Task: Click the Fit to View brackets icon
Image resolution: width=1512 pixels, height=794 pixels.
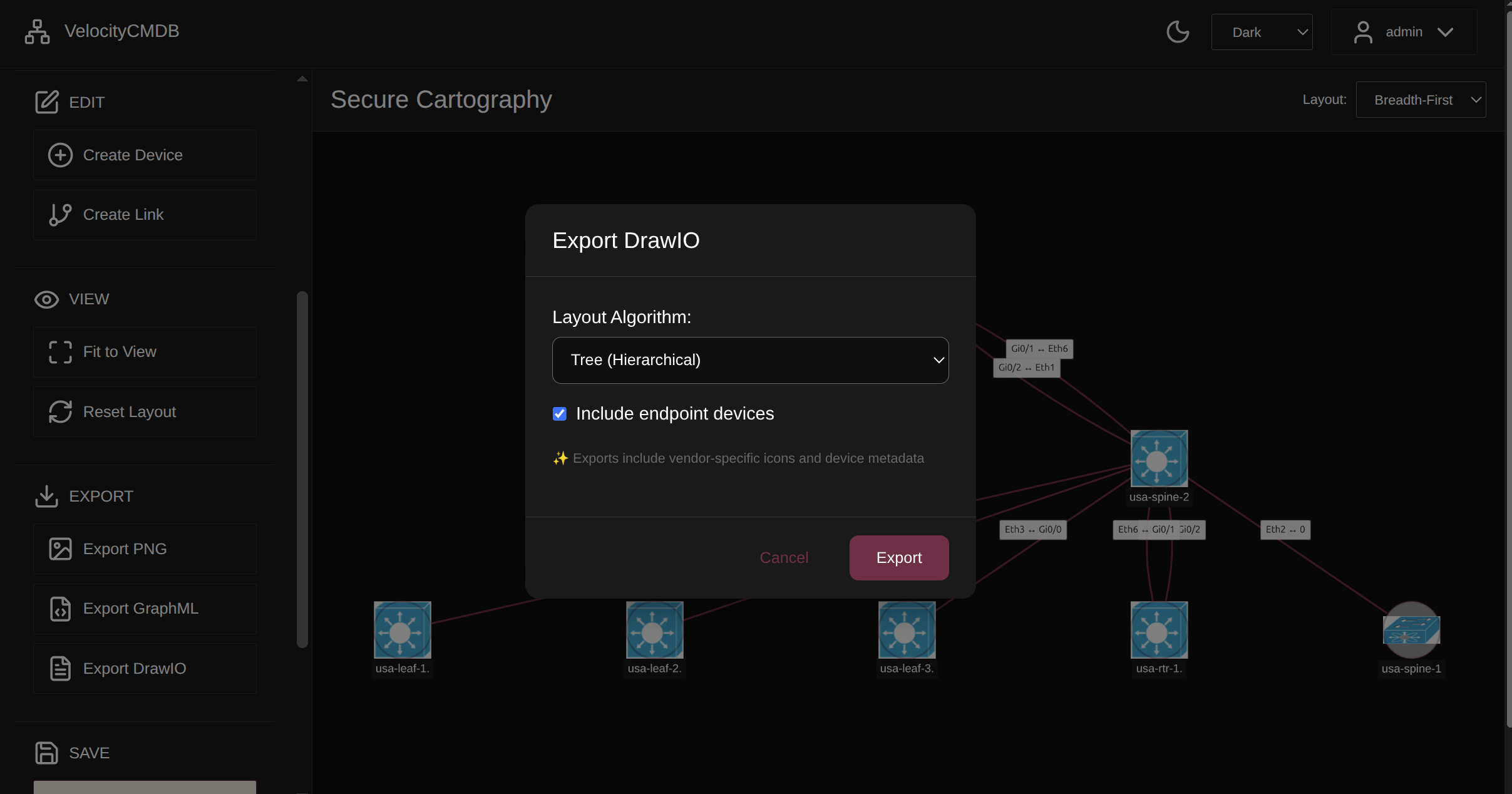Action: click(60, 352)
